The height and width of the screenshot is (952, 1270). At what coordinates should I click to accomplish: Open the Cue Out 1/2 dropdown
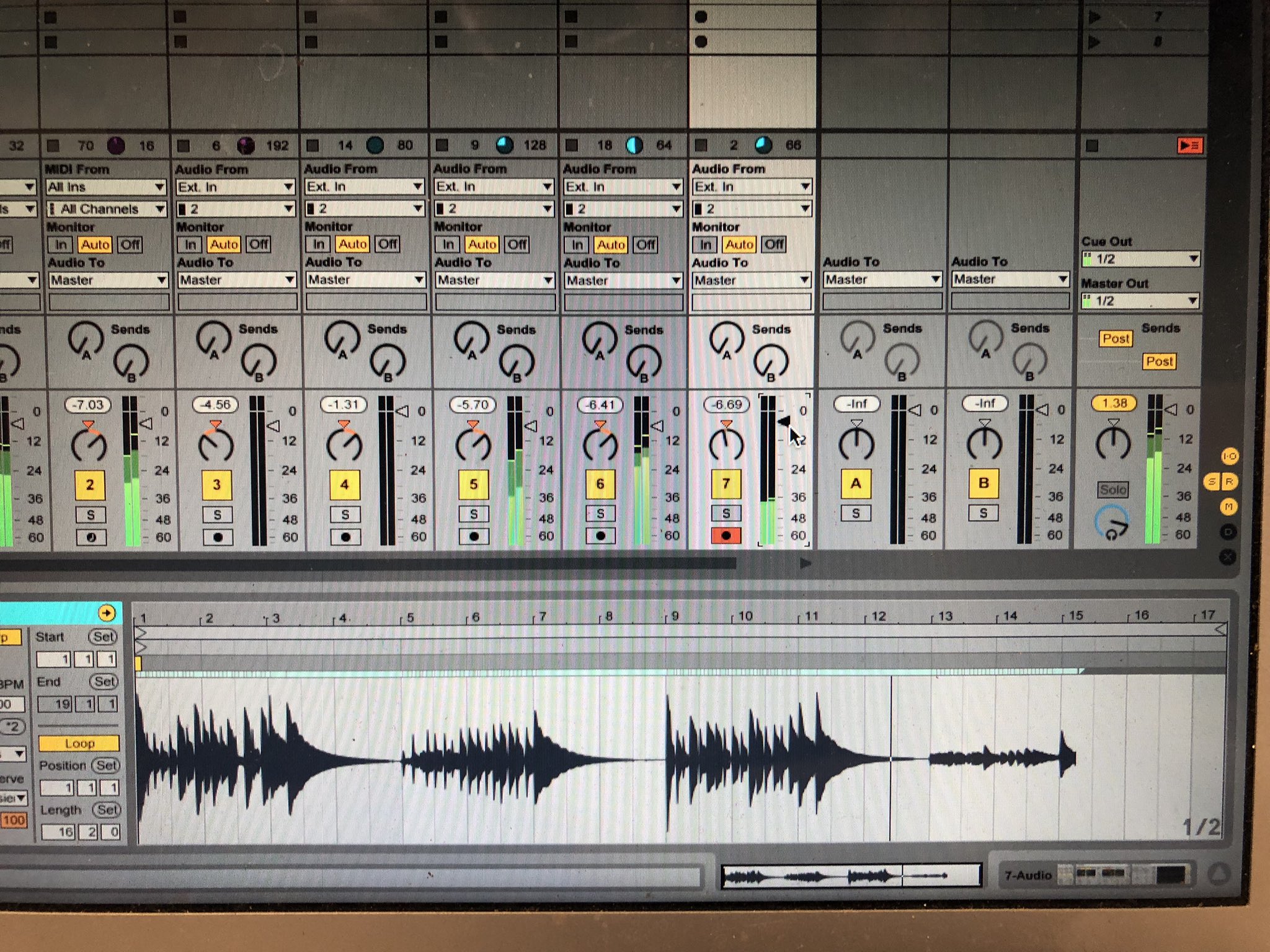[x=1140, y=259]
